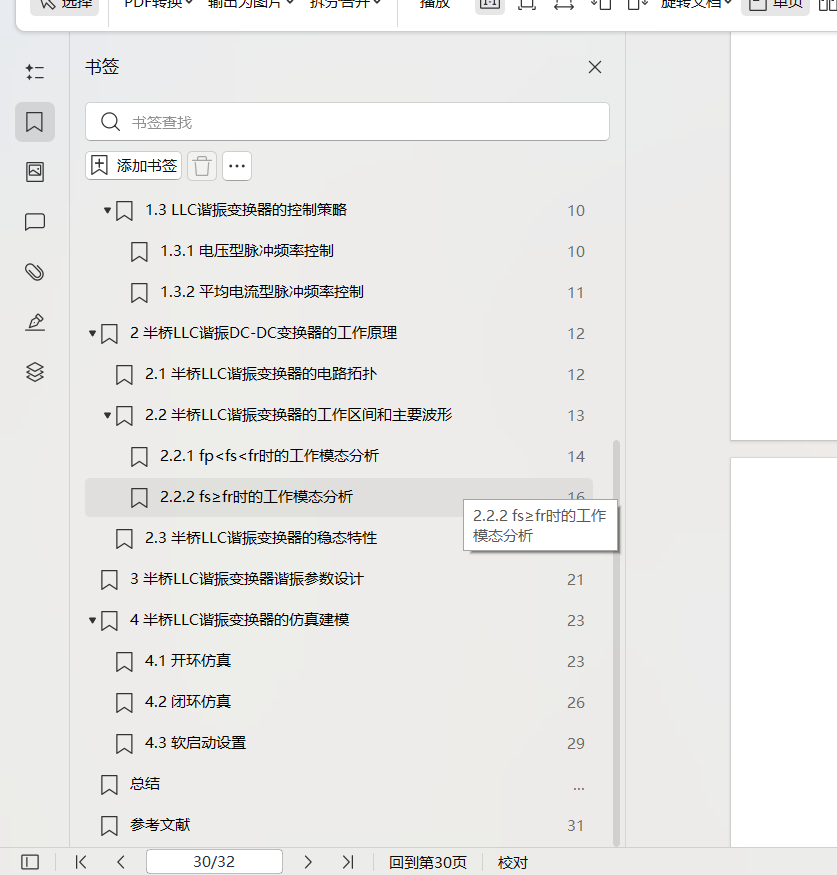
Task: Open bookmark 2.3 半桥LLC谐振变换器的稳态特性
Action: tap(261, 538)
